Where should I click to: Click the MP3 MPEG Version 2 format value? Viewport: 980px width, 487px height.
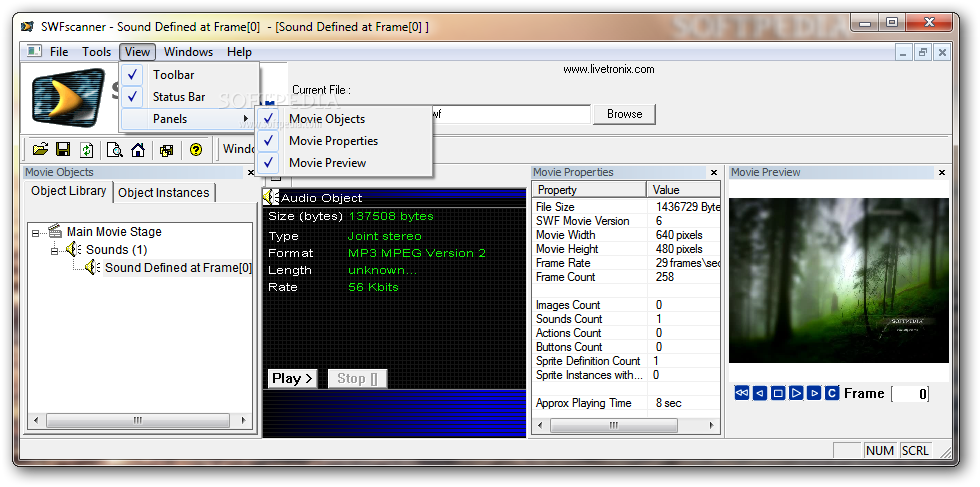[417, 253]
